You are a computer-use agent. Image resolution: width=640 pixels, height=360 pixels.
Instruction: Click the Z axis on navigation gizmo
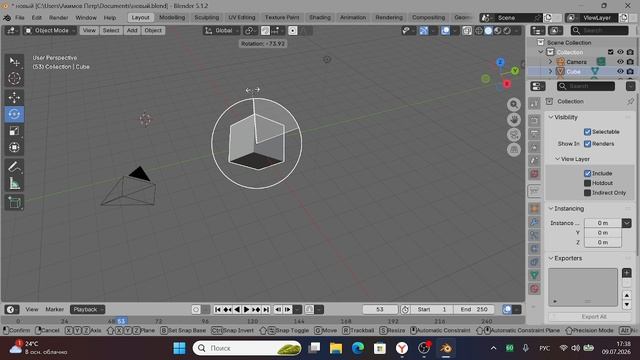[x=500, y=62]
